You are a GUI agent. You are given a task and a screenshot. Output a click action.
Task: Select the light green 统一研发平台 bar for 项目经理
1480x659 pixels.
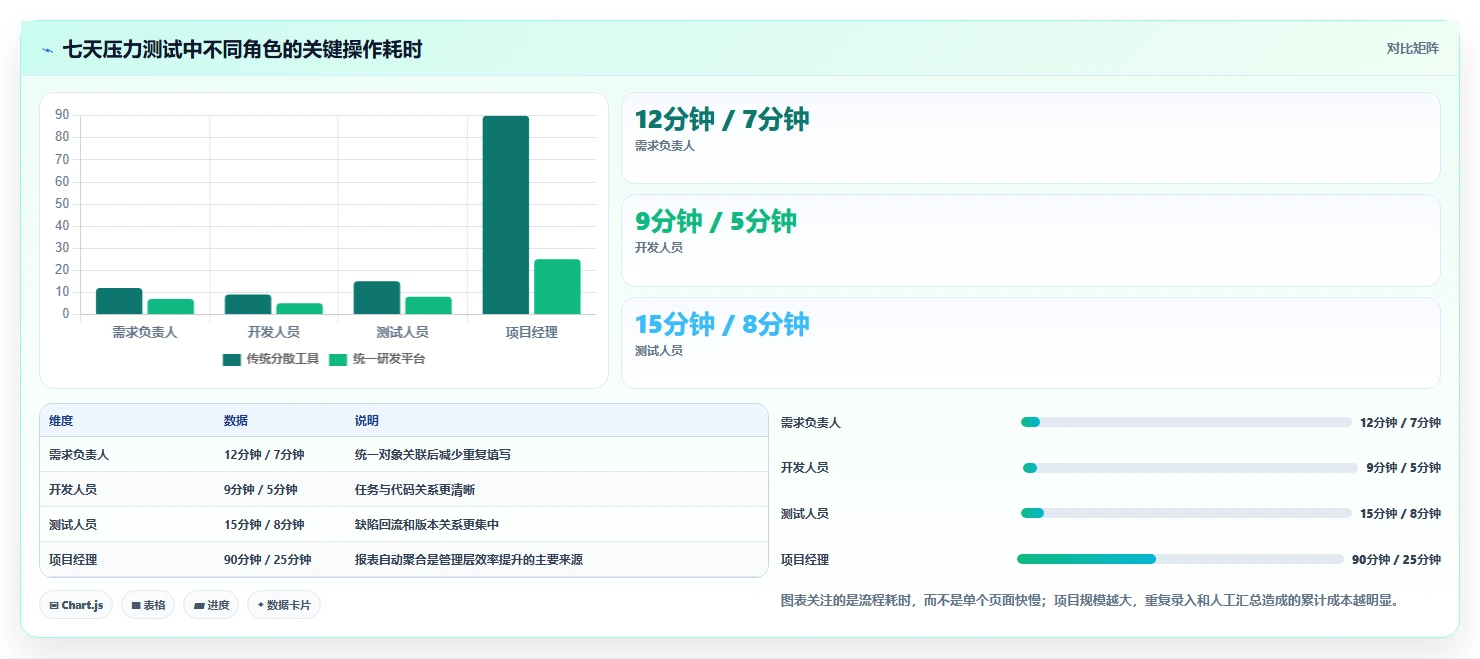(x=557, y=287)
